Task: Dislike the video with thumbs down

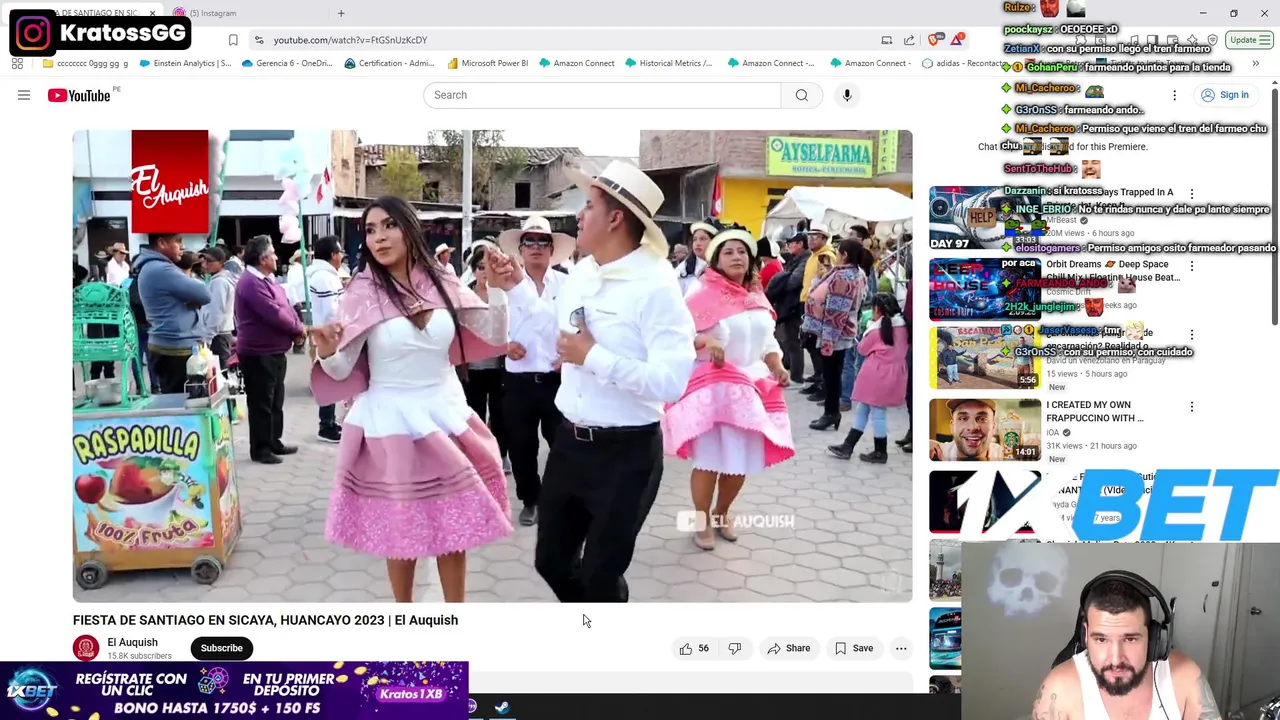Action: tap(735, 648)
